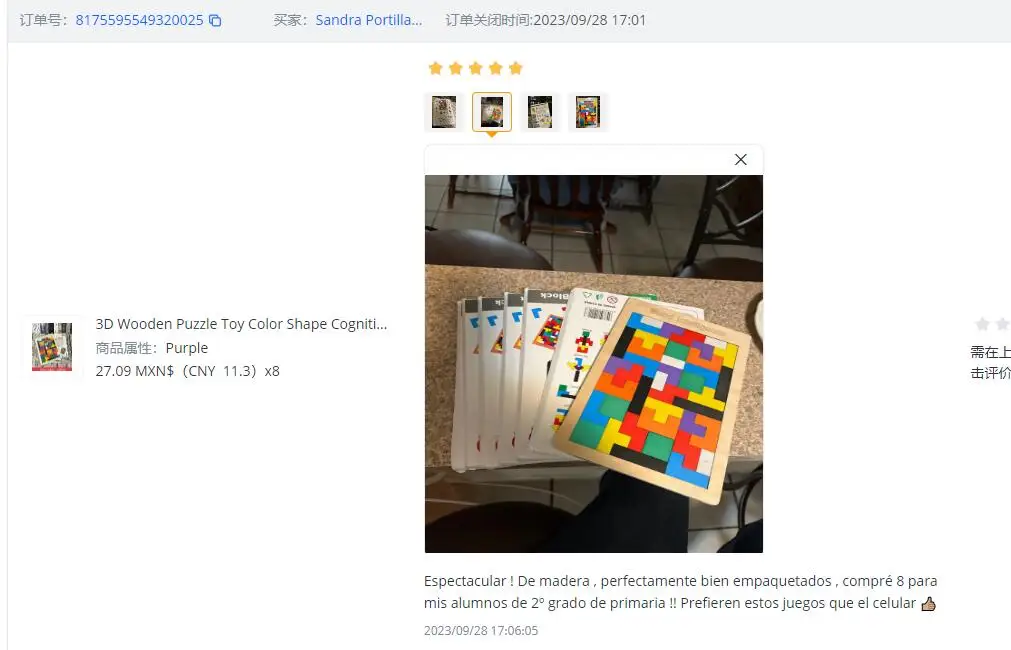The image size is (1011, 650).
Task: Click the first yellow rating star
Action: pyautogui.click(x=435, y=68)
